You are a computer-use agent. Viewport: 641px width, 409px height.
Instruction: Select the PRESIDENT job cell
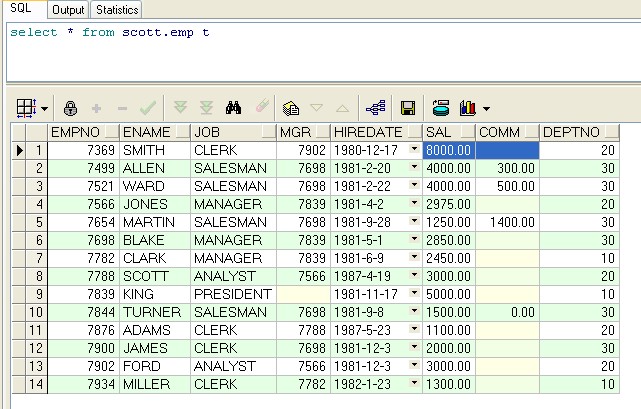tap(233, 294)
